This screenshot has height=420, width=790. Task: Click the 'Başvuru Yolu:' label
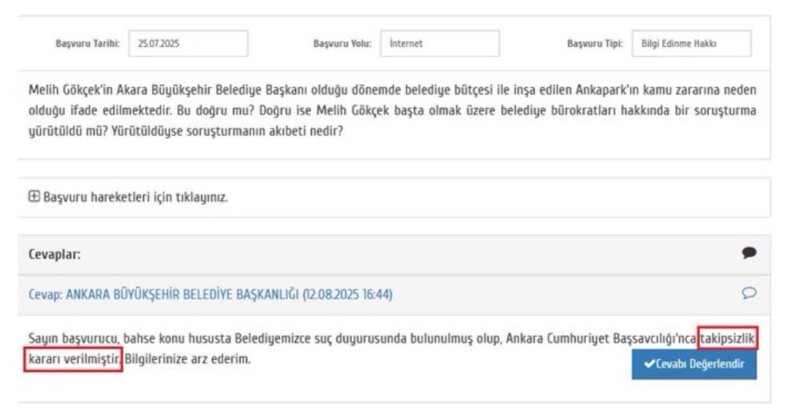[342, 44]
